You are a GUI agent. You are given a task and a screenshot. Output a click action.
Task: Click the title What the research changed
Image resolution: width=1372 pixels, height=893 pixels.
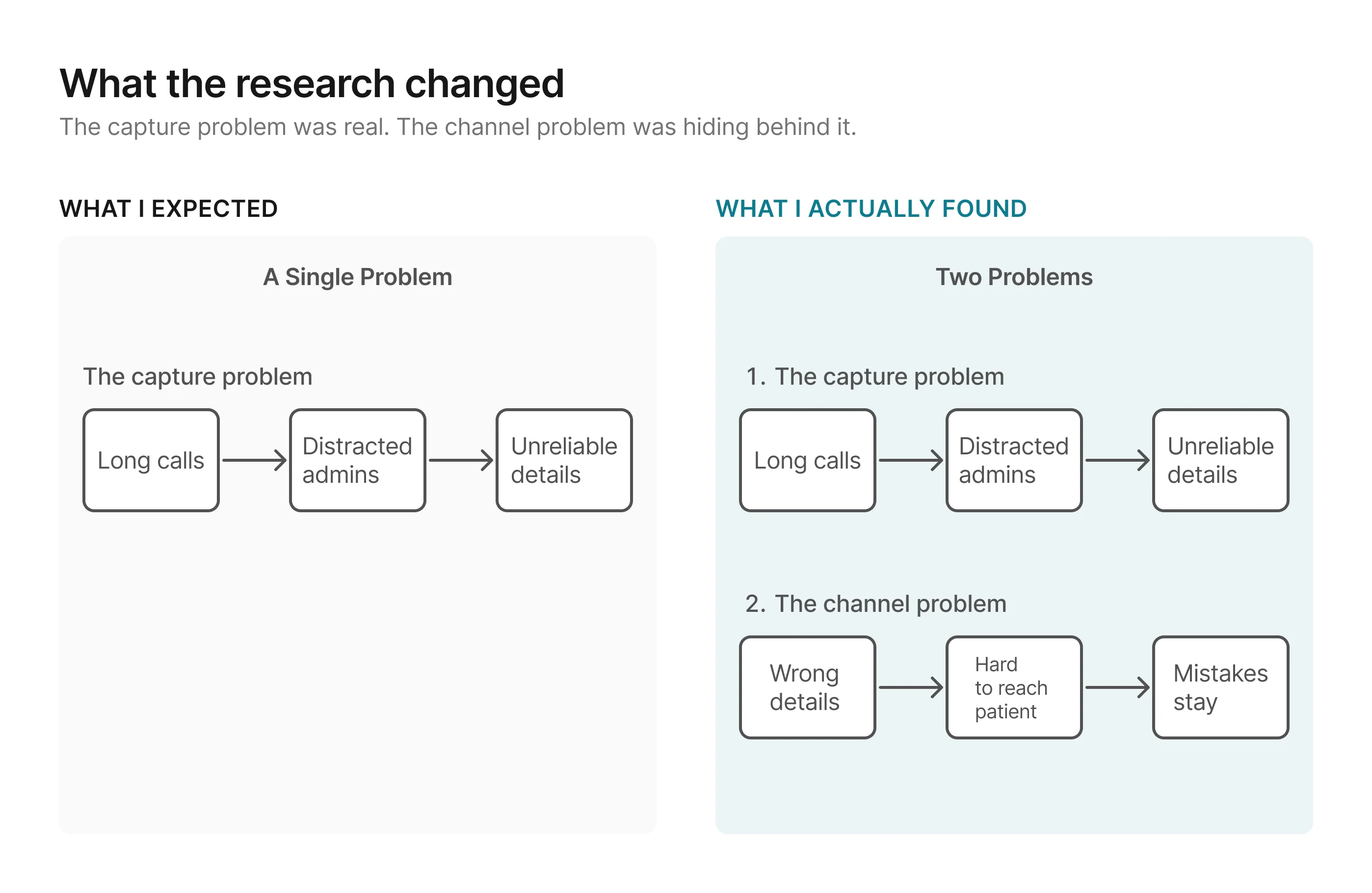point(311,83)
